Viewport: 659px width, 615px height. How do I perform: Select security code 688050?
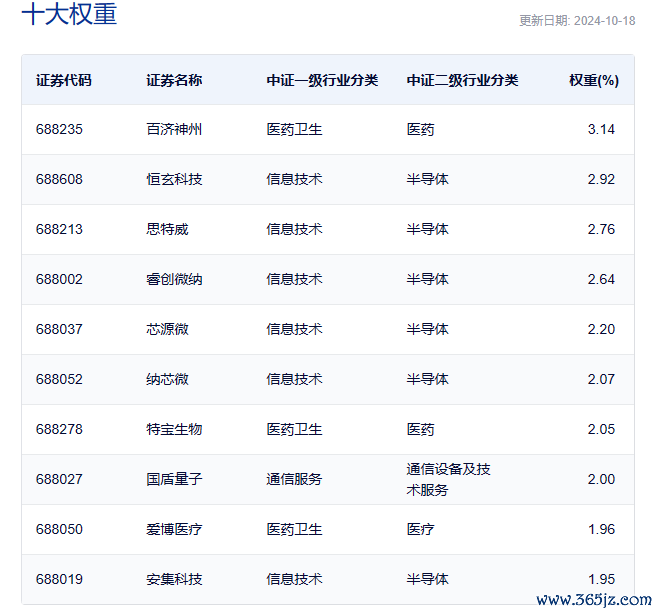coord(59,529)
